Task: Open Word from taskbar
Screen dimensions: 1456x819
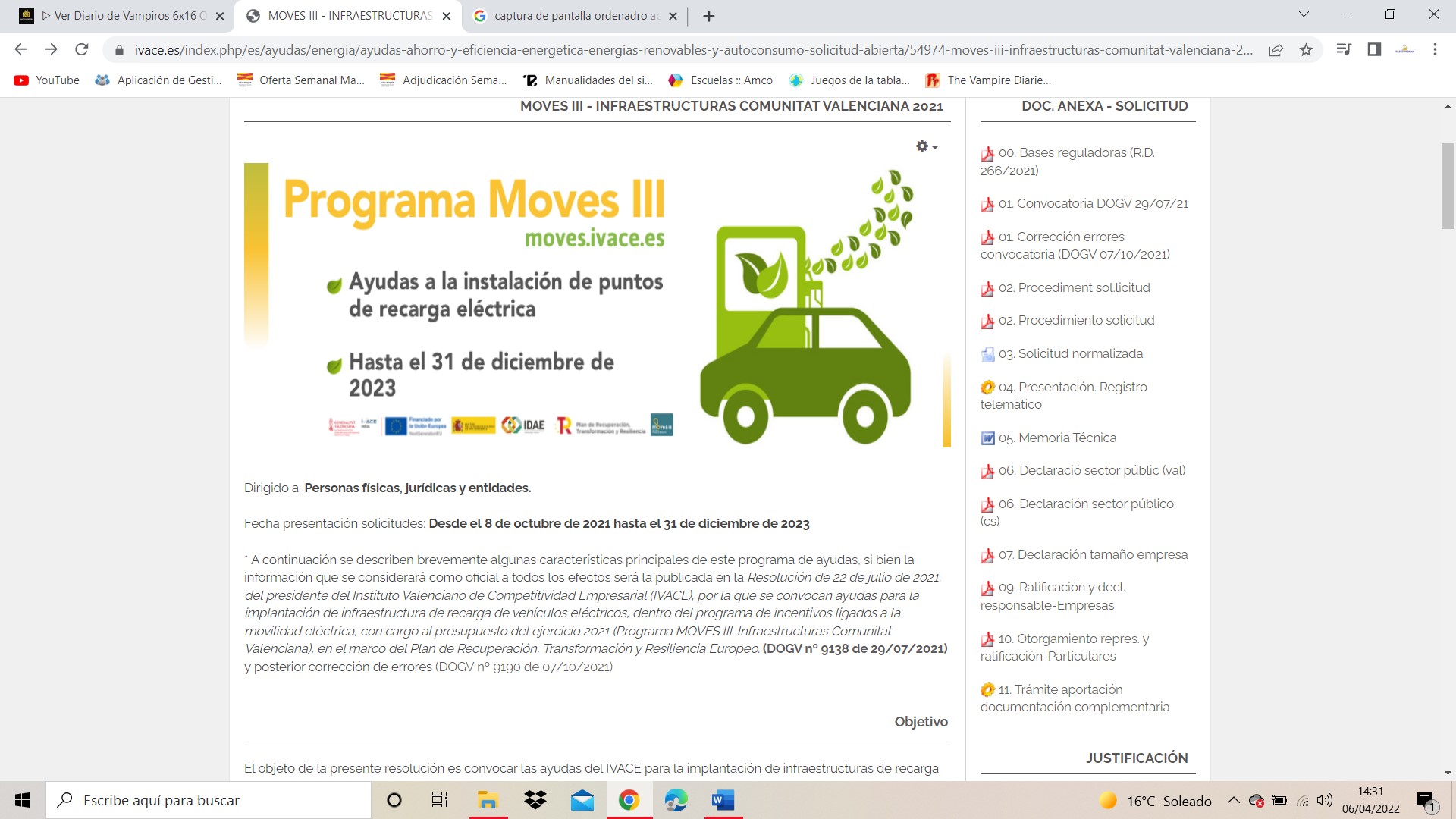Action: point(723,800)
